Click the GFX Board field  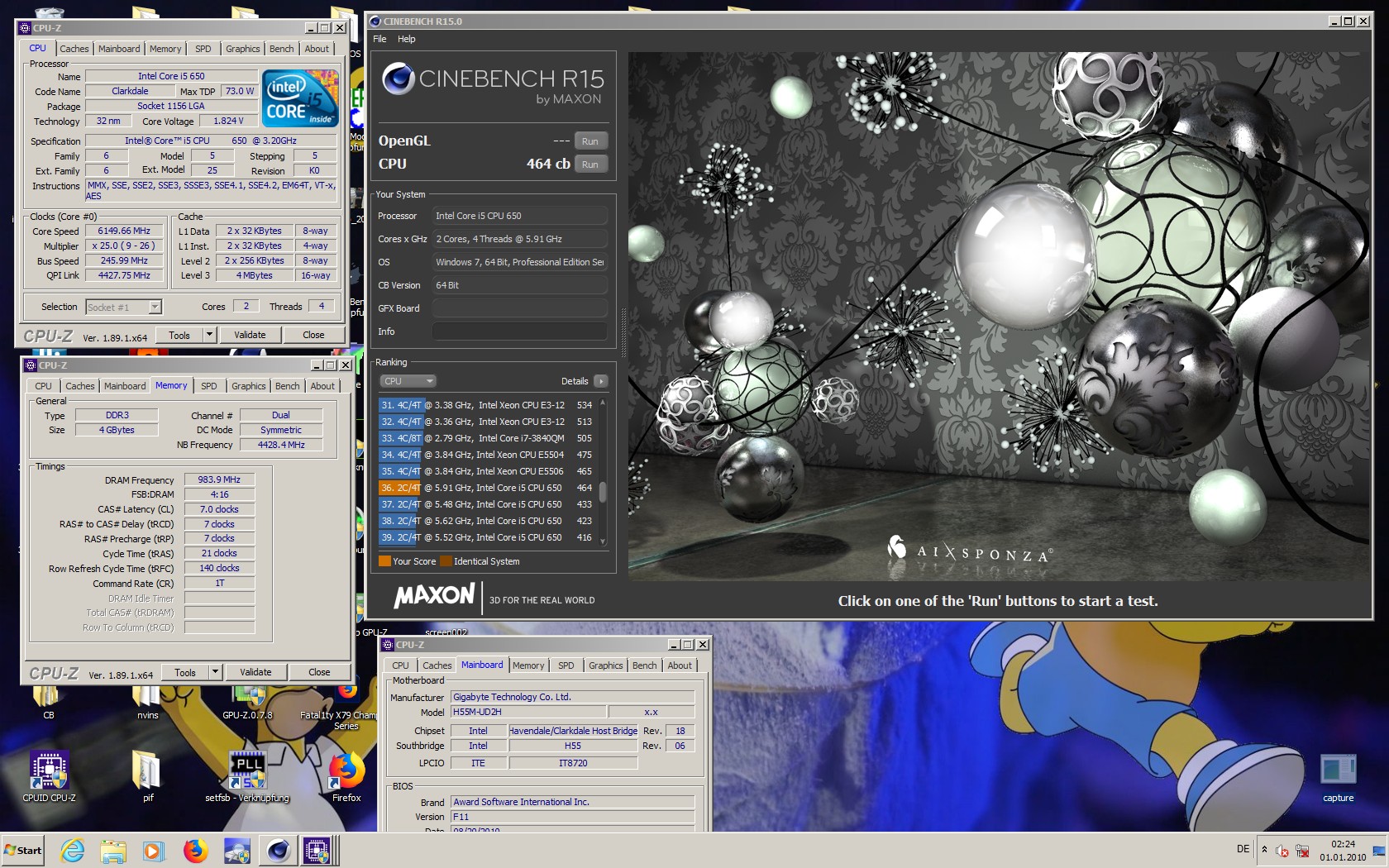click(520, 308)
